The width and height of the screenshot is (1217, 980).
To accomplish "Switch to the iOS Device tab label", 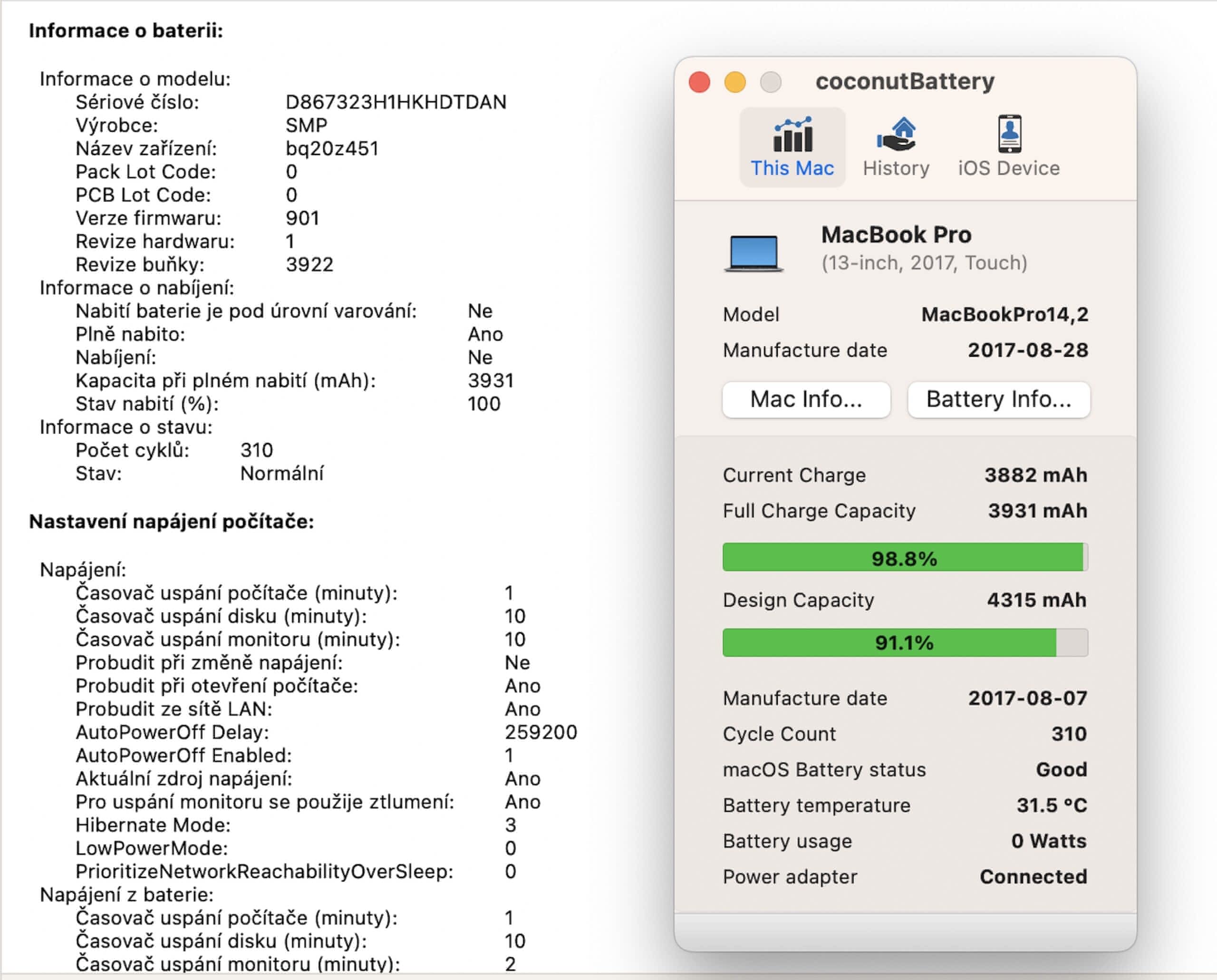I will point(1009,168).
